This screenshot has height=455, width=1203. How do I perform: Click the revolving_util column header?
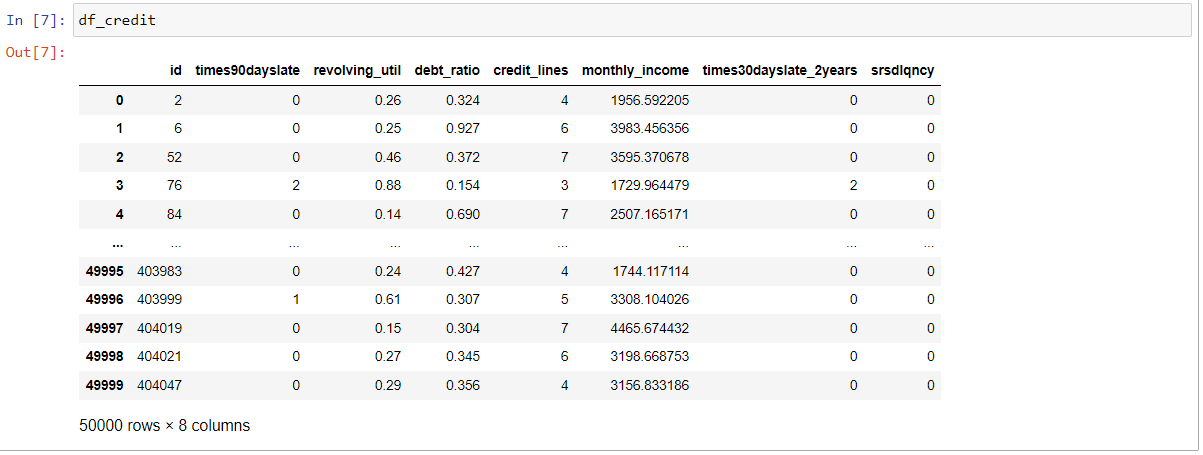click(357, 71)
